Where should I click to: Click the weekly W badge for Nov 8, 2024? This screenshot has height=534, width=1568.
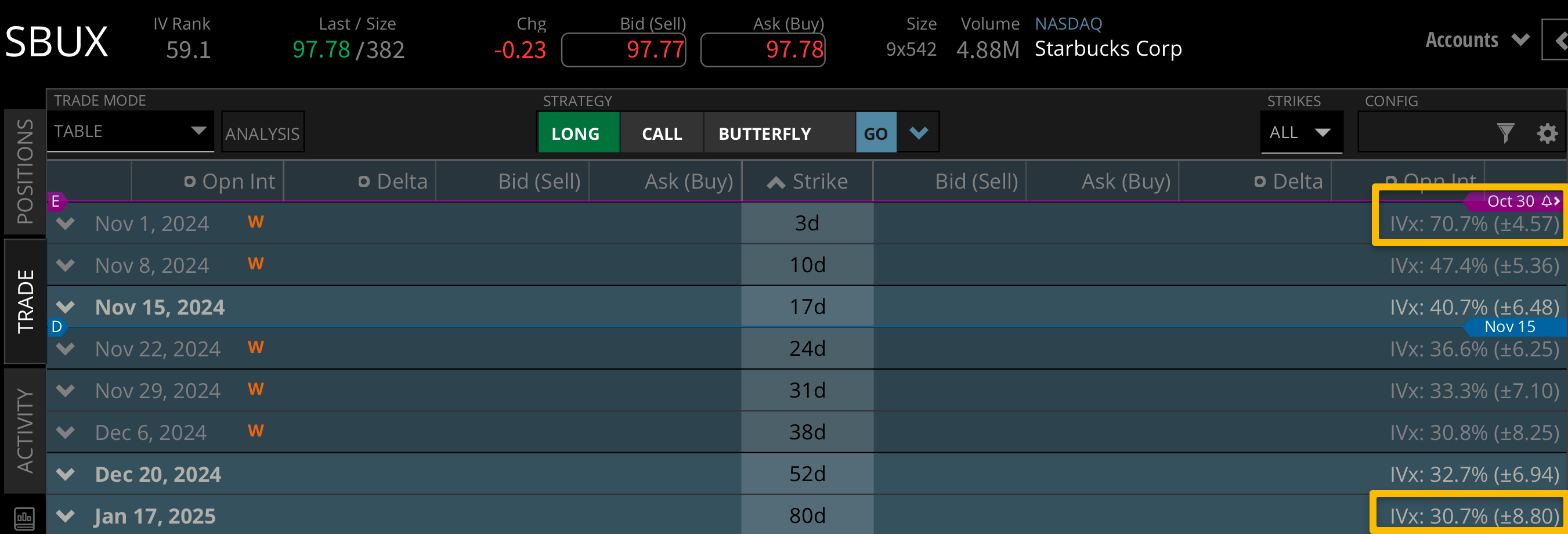(256, 264)
